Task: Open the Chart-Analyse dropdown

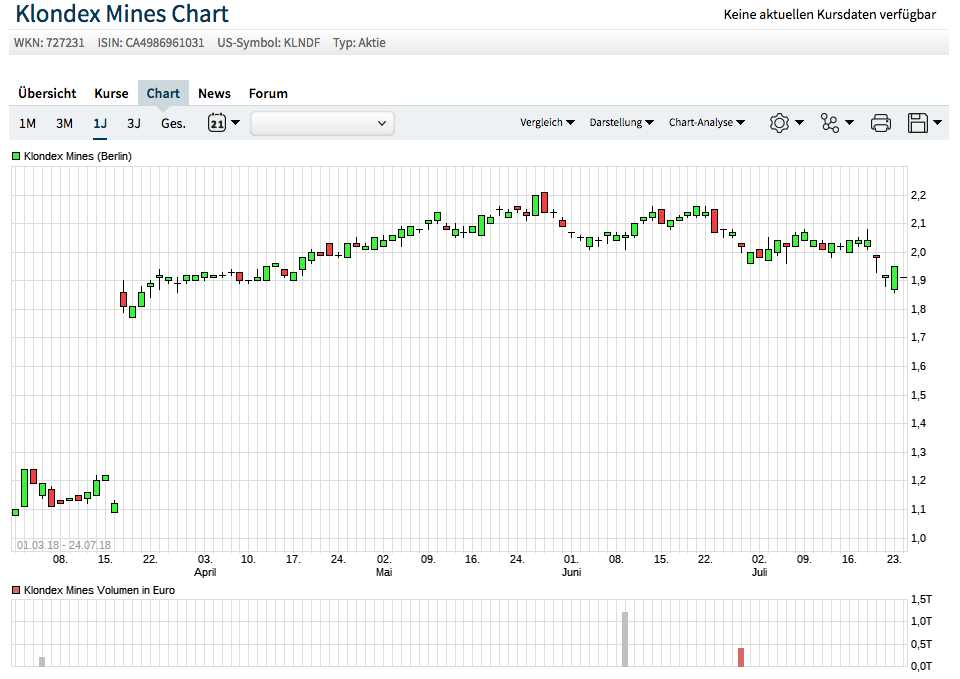Action: pos(707,123)
